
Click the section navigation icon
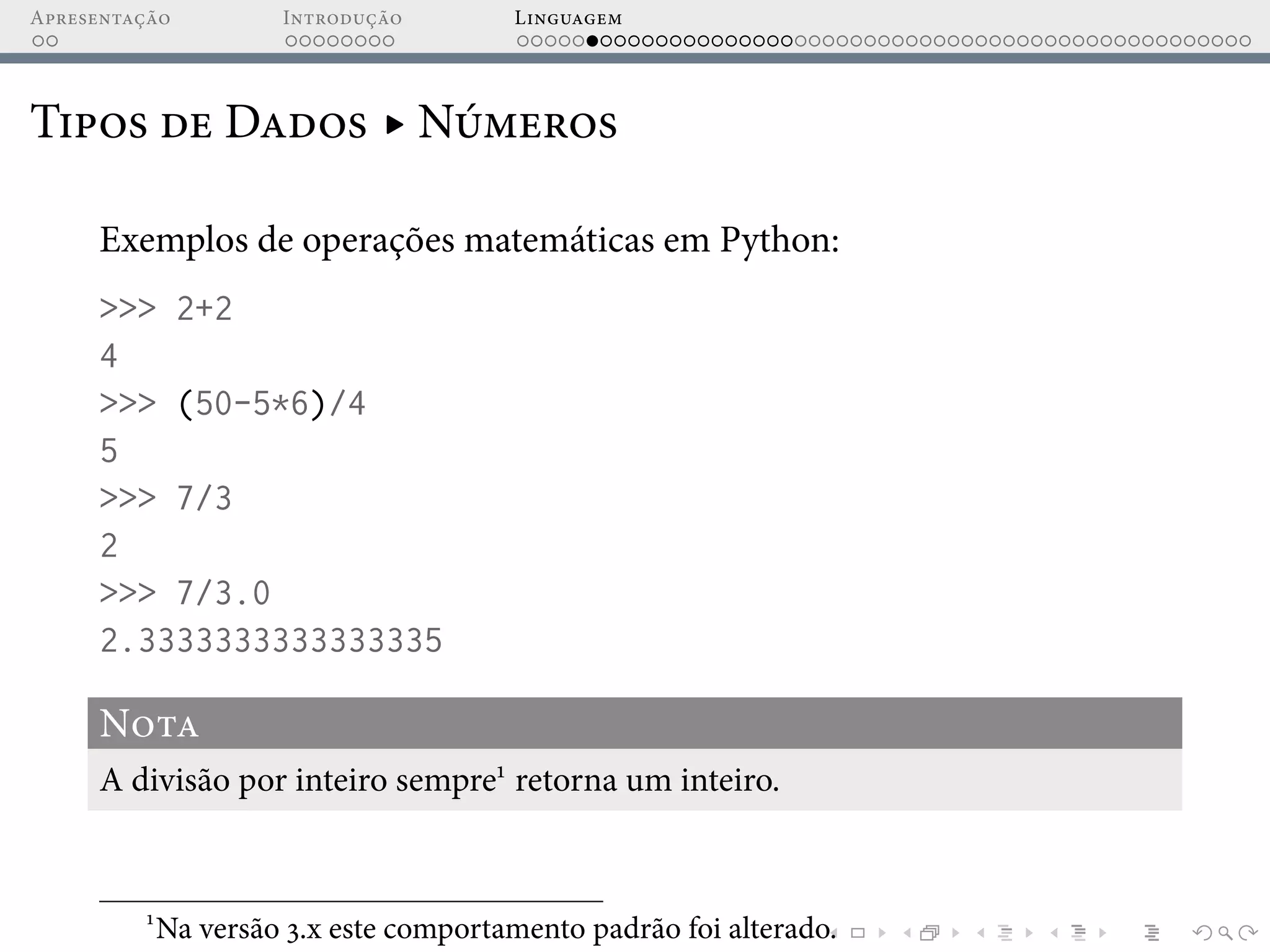[1079, 932]
